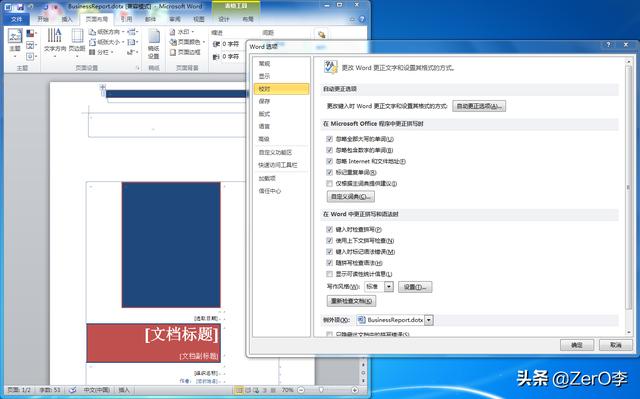Click the 自动更正选项 button
This screenshot has height=399, width=640.
479,106
